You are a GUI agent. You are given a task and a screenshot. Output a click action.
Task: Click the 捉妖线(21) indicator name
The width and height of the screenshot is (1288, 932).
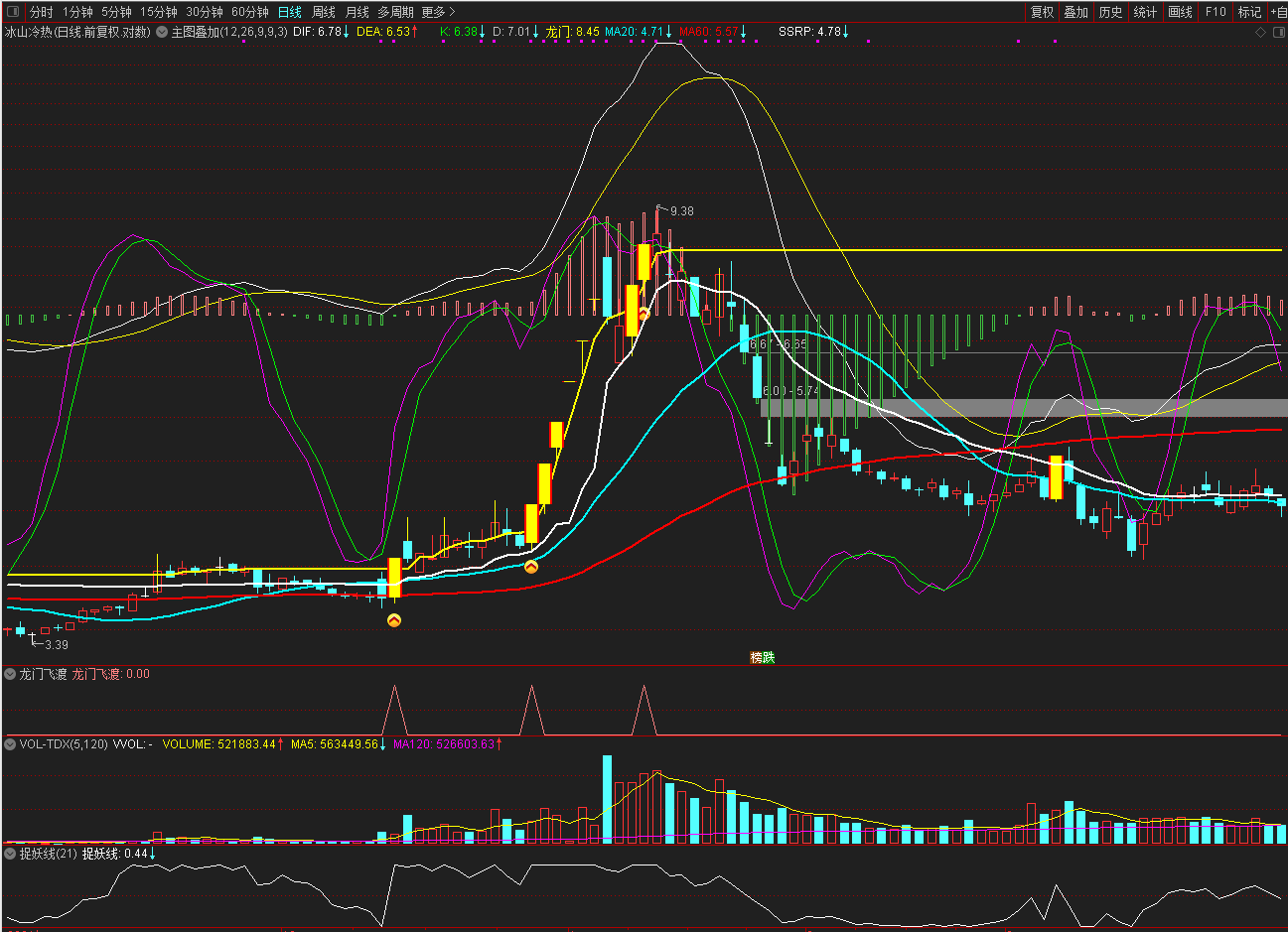pos(49,854)
